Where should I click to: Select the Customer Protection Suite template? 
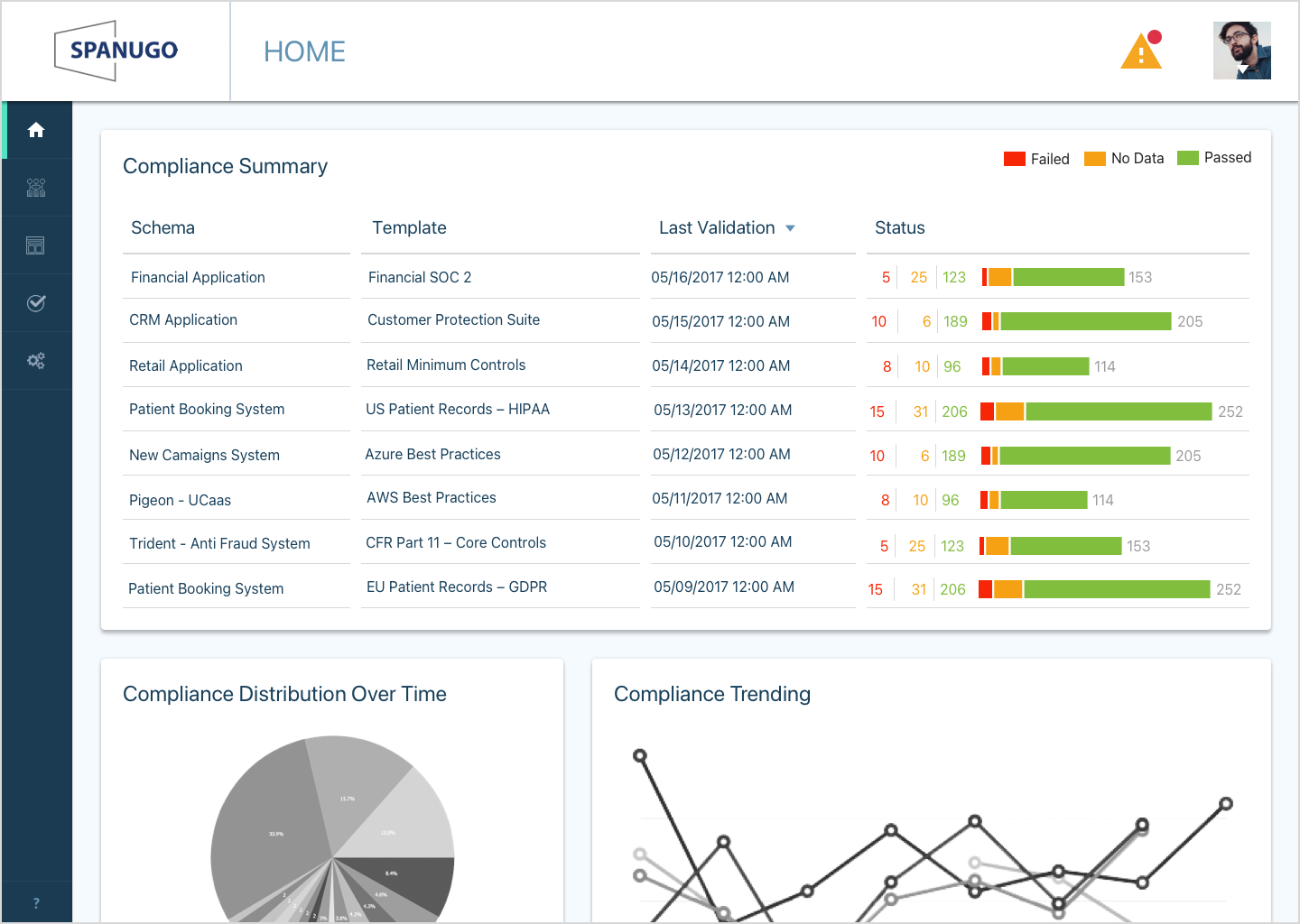coord(453,319)
